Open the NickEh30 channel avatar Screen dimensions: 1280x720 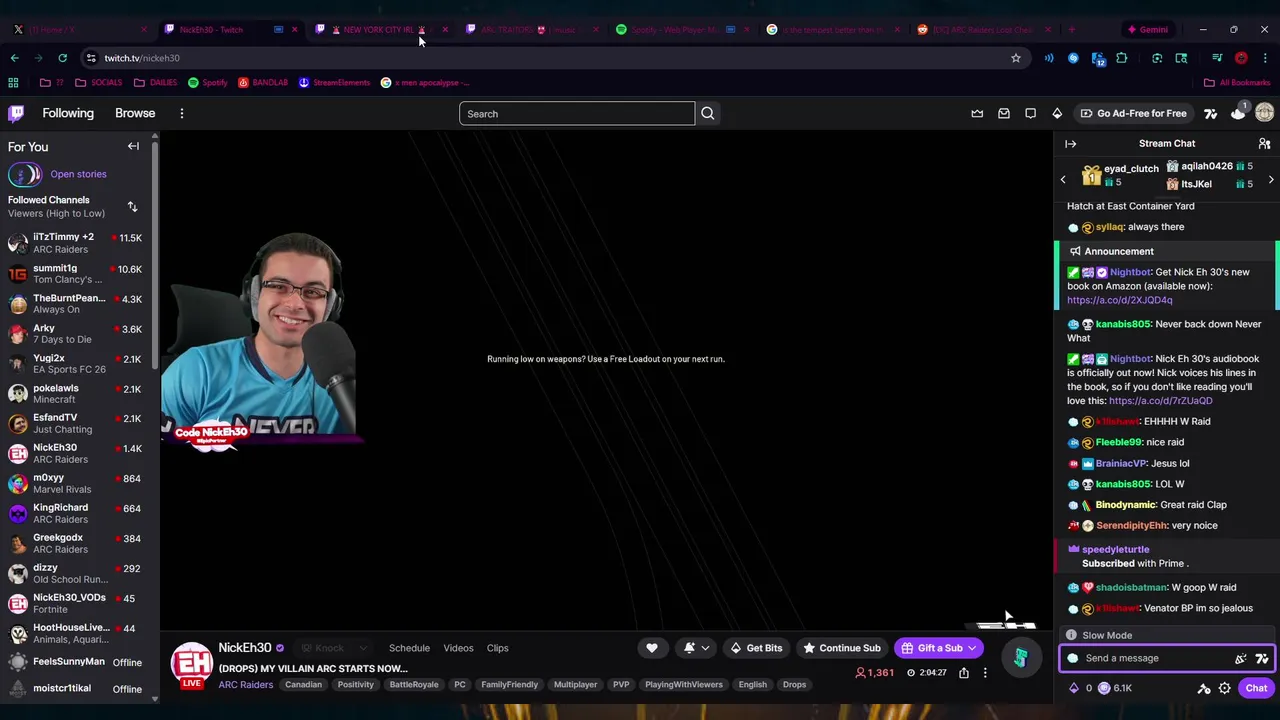191,664
